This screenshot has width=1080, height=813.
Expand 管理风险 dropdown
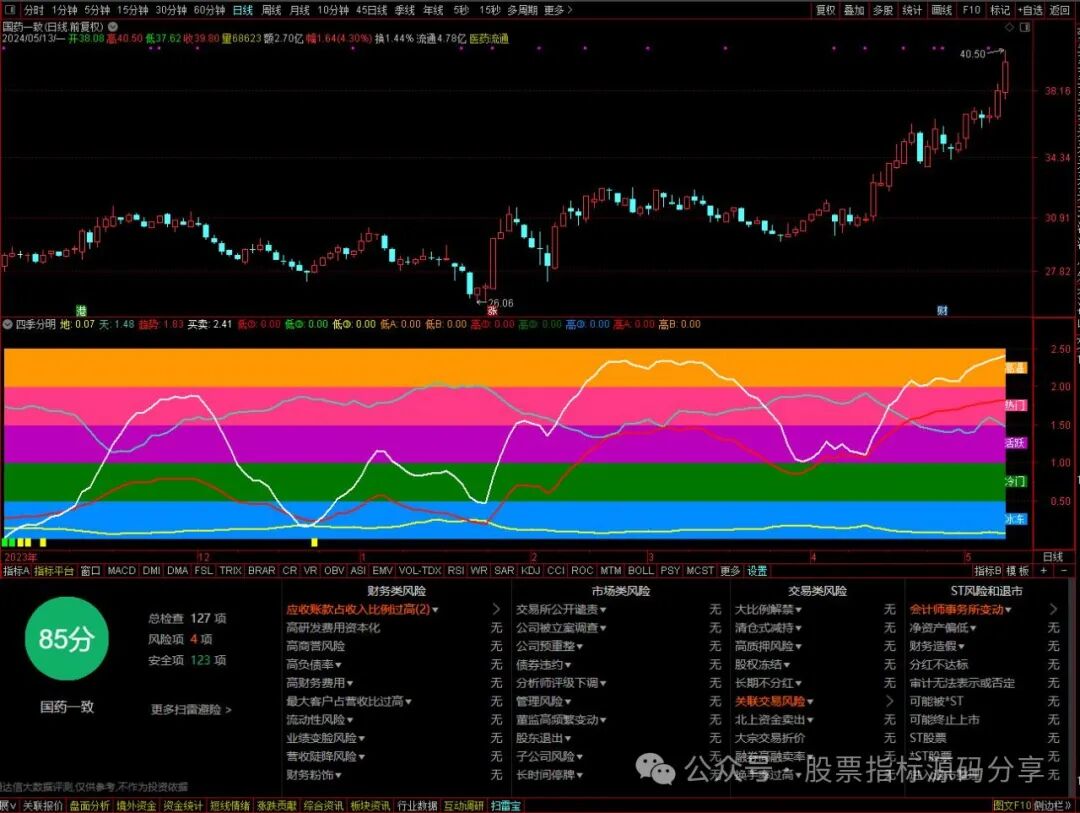pyautogui.click(x=544, y=701)
